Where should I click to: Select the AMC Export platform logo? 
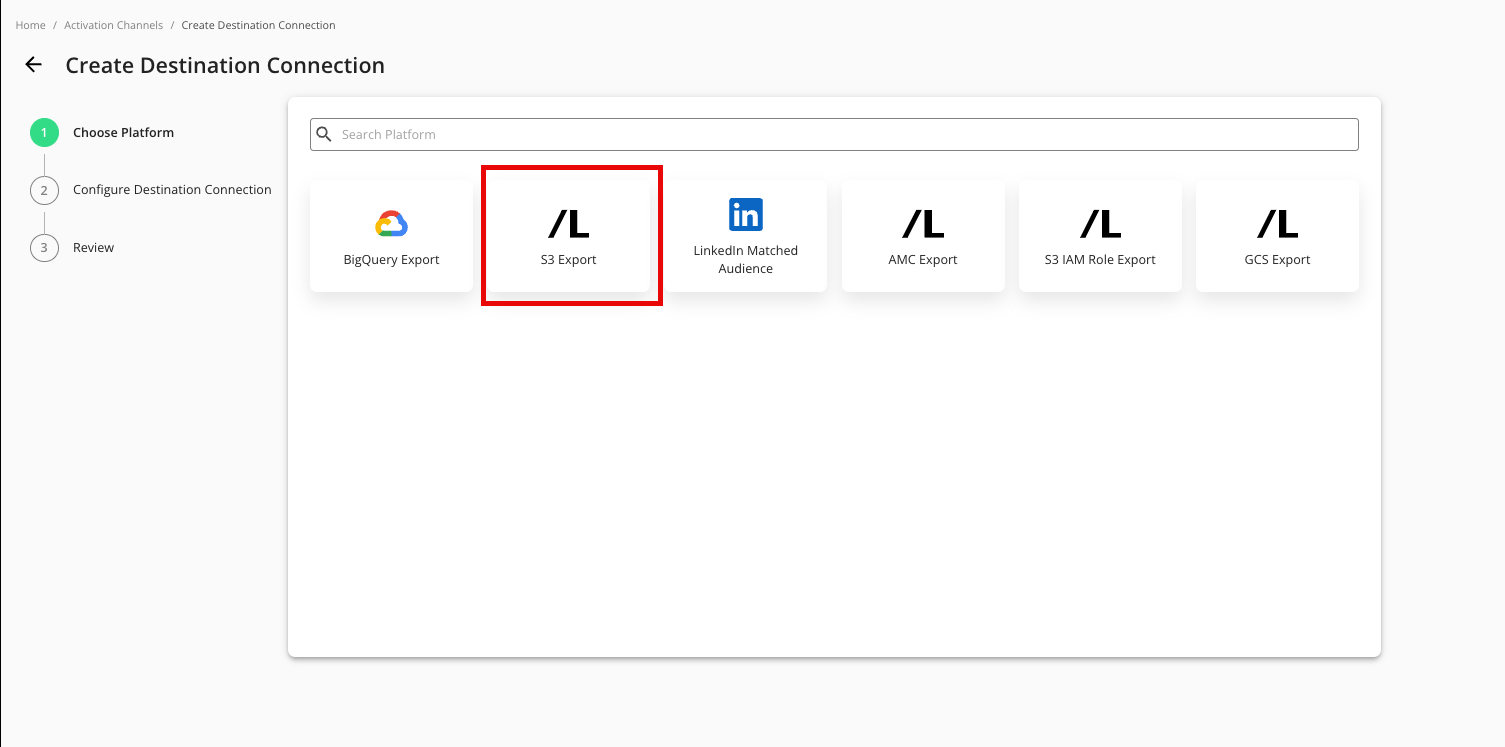(923, 225)
